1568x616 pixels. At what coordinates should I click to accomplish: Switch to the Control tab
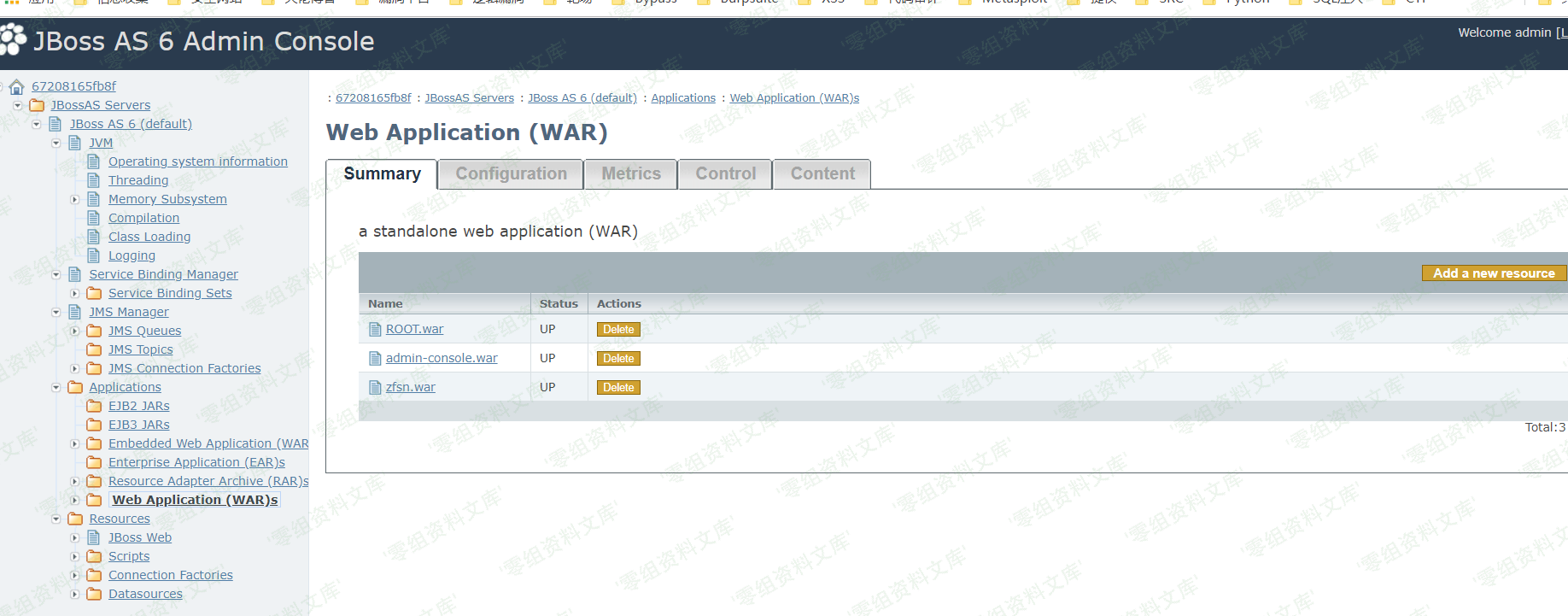[x=725, y=173]
